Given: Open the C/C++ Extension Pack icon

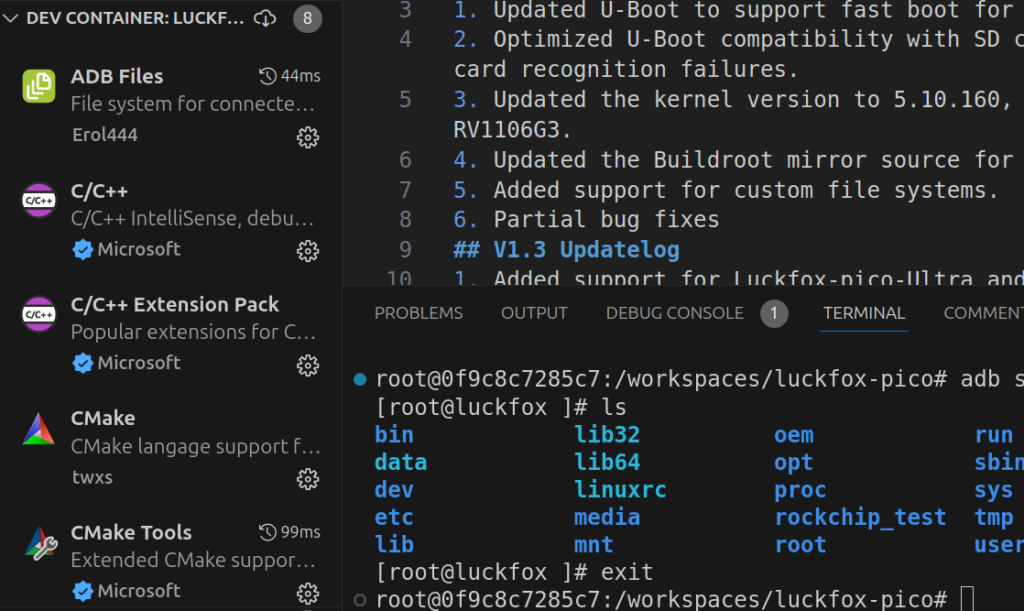Looking at the screenshot, I should tap(39, 314).
